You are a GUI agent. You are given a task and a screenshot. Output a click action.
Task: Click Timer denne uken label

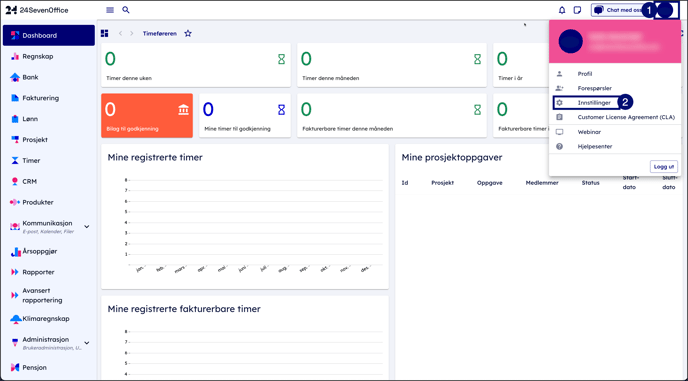[129, 78]
